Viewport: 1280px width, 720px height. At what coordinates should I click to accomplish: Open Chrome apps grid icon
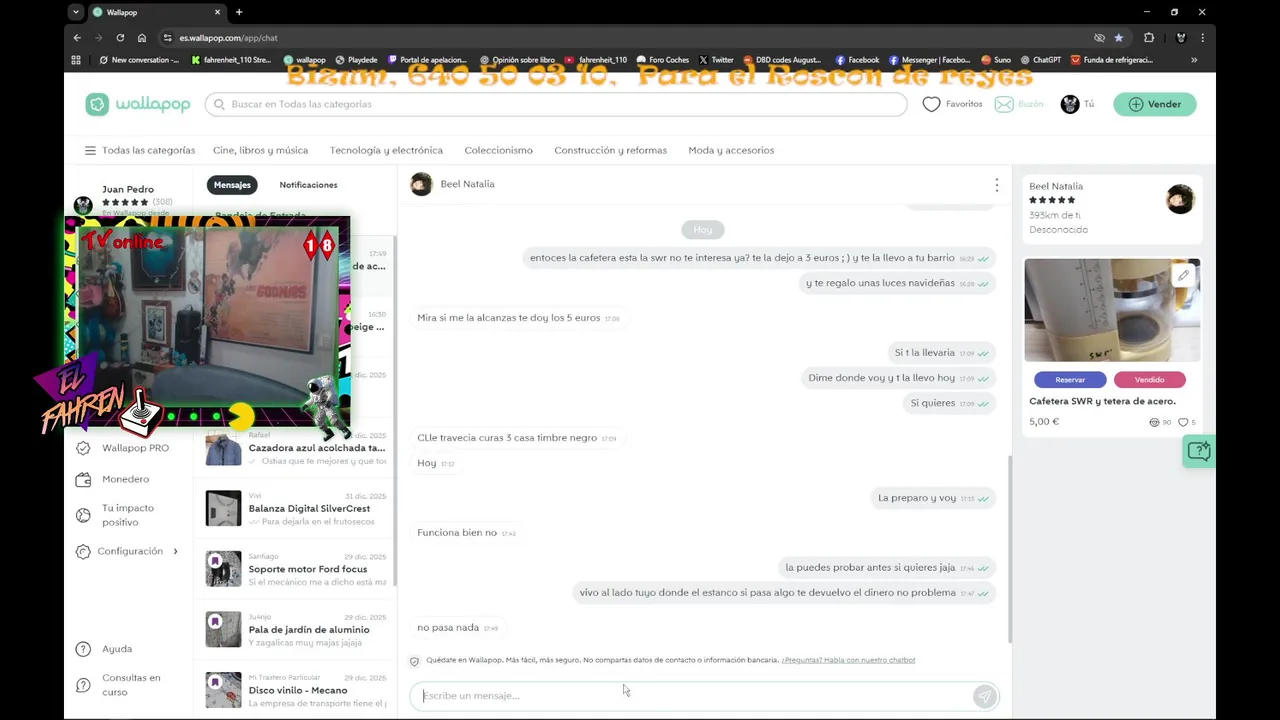point(76,60)
